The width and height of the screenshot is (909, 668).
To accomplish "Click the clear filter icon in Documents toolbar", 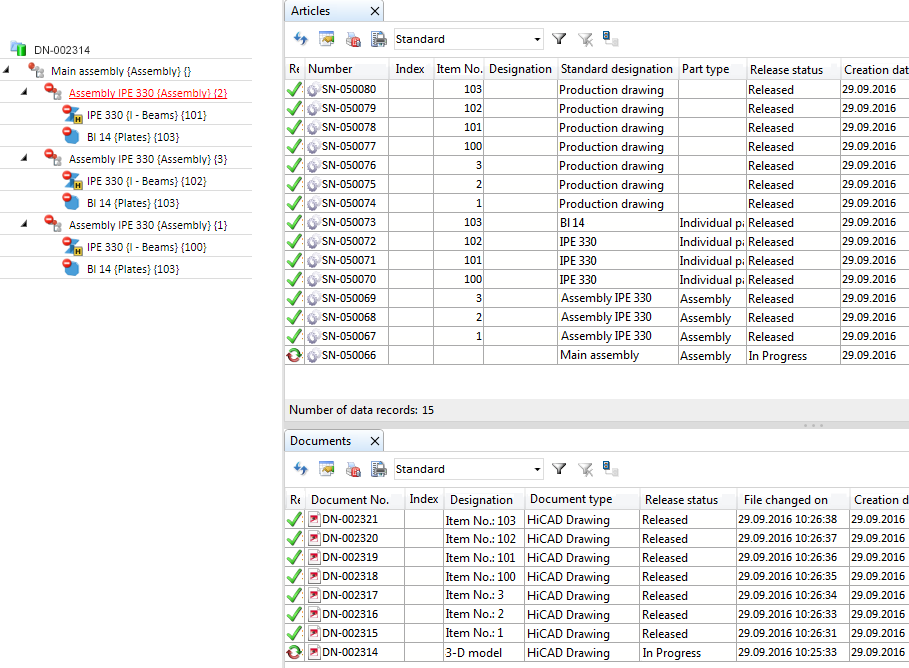I will point(585,469).
